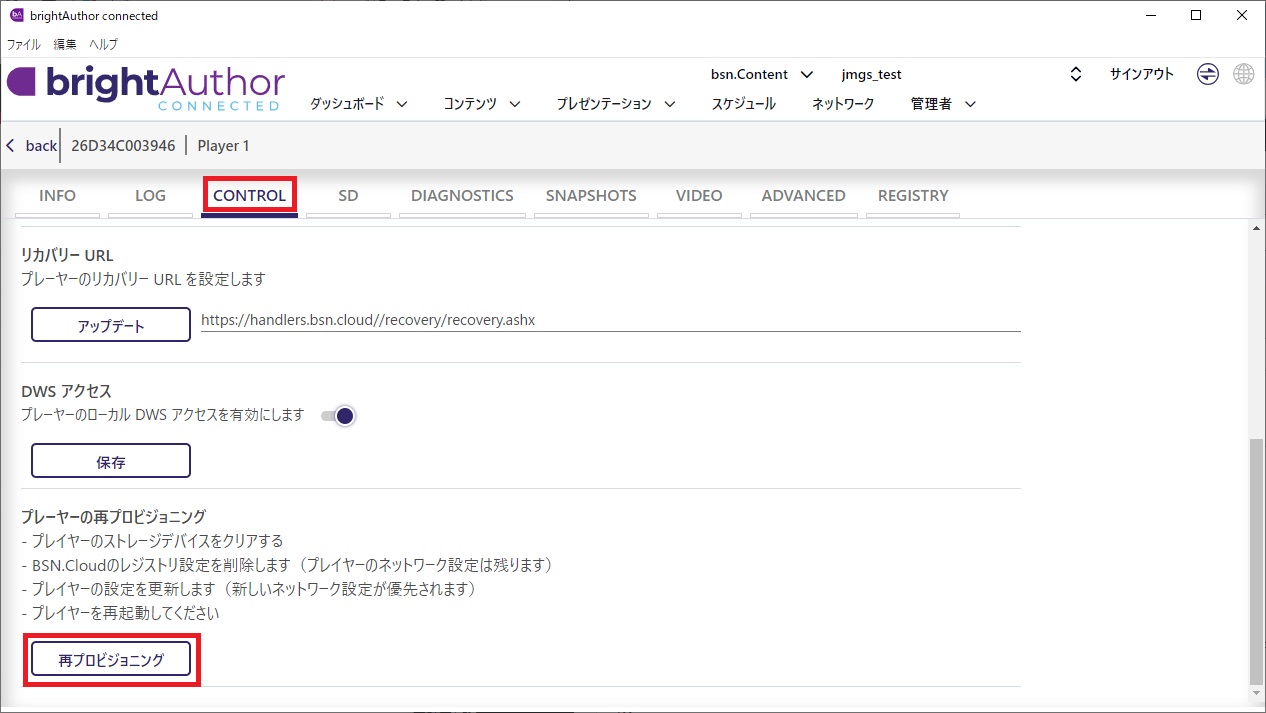This screenshot has width=1266, height=713.
Task: Click the globe icon in header
Action: (1243, 75)
